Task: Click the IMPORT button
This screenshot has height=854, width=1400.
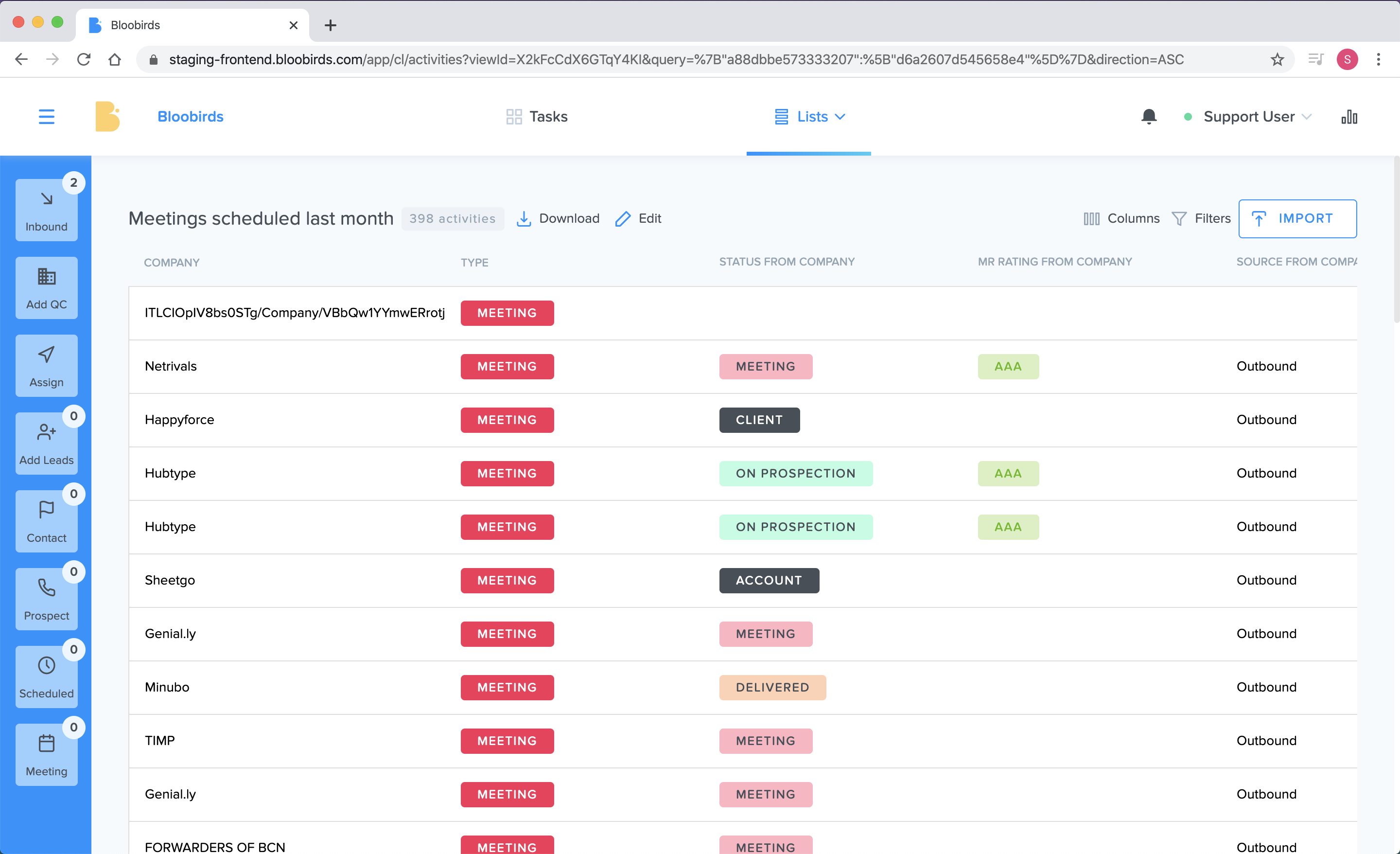Action: [x=1297, y=219]
